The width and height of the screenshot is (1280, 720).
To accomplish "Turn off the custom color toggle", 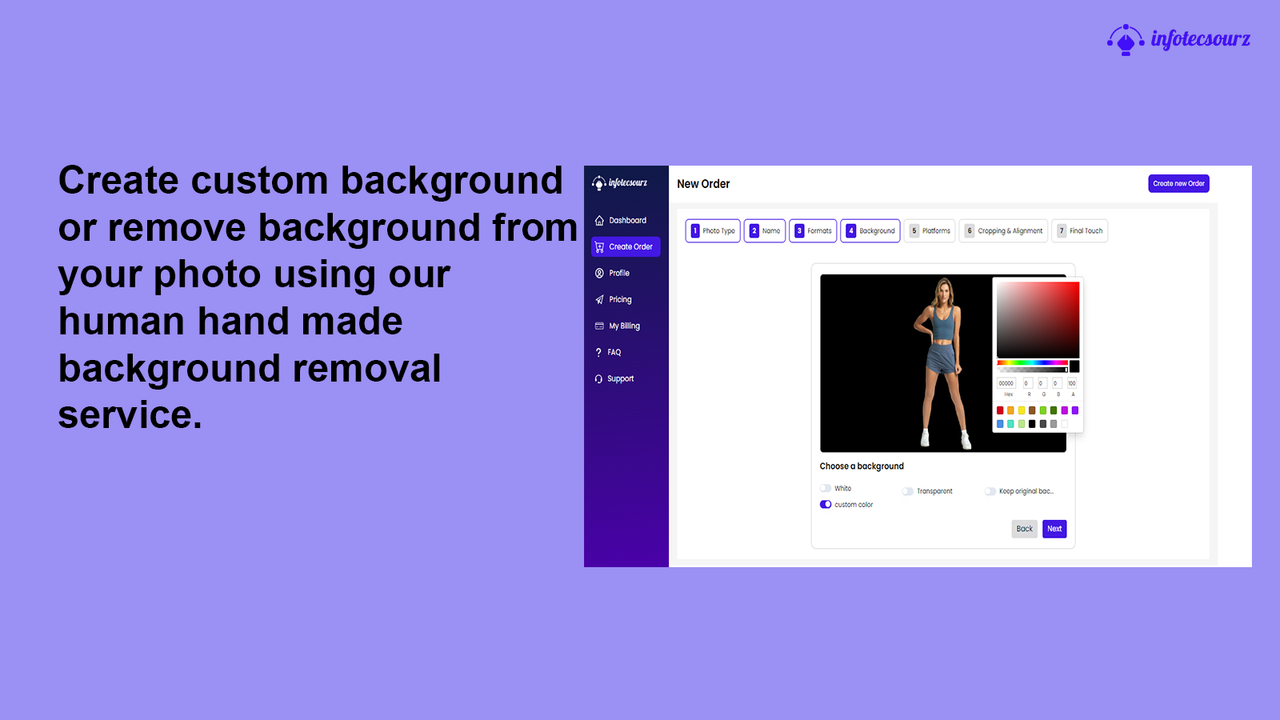I will (826, 505).
